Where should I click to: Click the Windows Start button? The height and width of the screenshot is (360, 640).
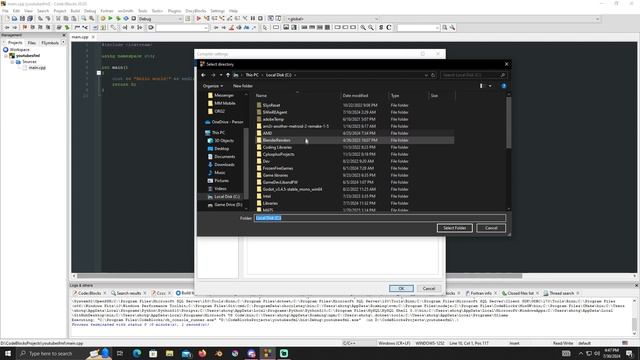pyautogui.click(x=7, y=353)
